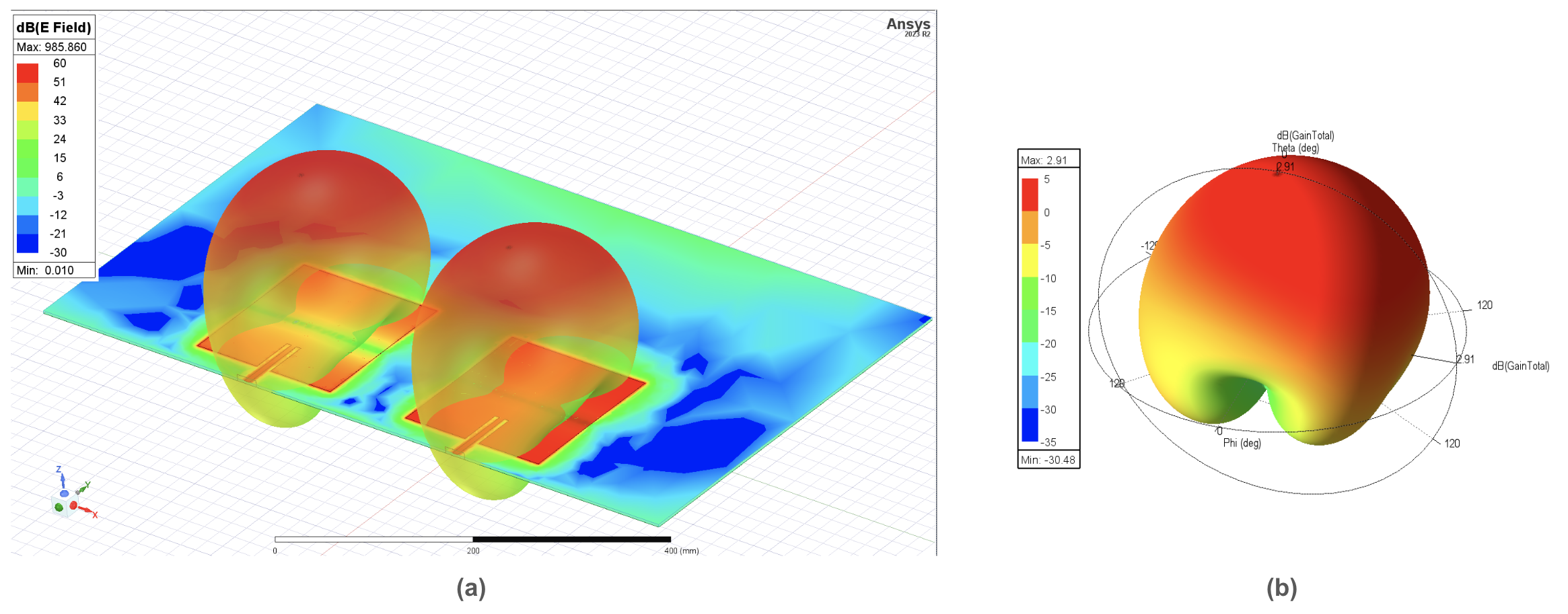The image size is (1568, 614).
Task: Select the orange swatch in the gain legend
Action: click(1030, 228)
